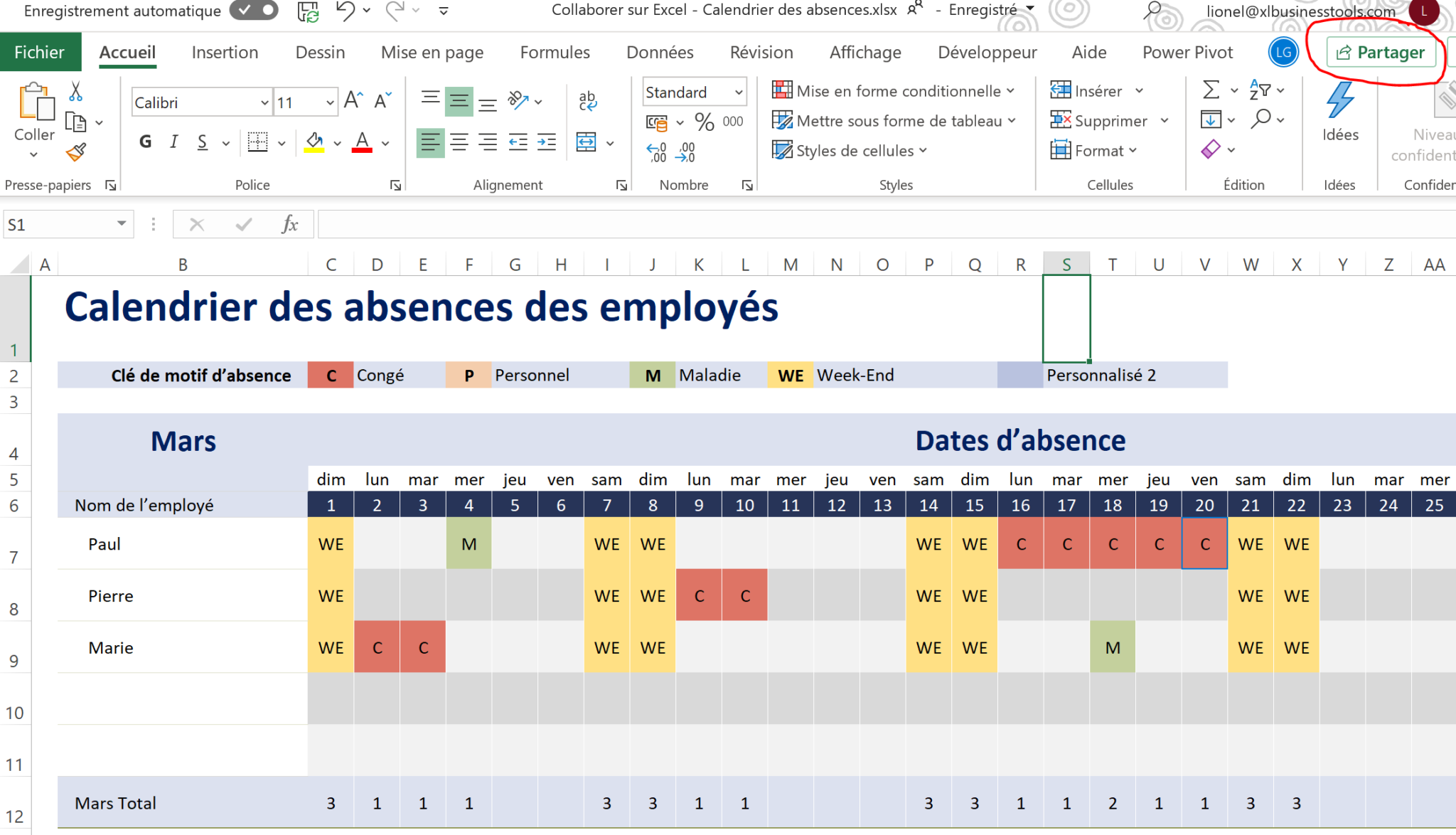This screenshot has height=835, width=1456.
Task: Switch to the Power Pivot tab
Action: (x=1187, y=52)
